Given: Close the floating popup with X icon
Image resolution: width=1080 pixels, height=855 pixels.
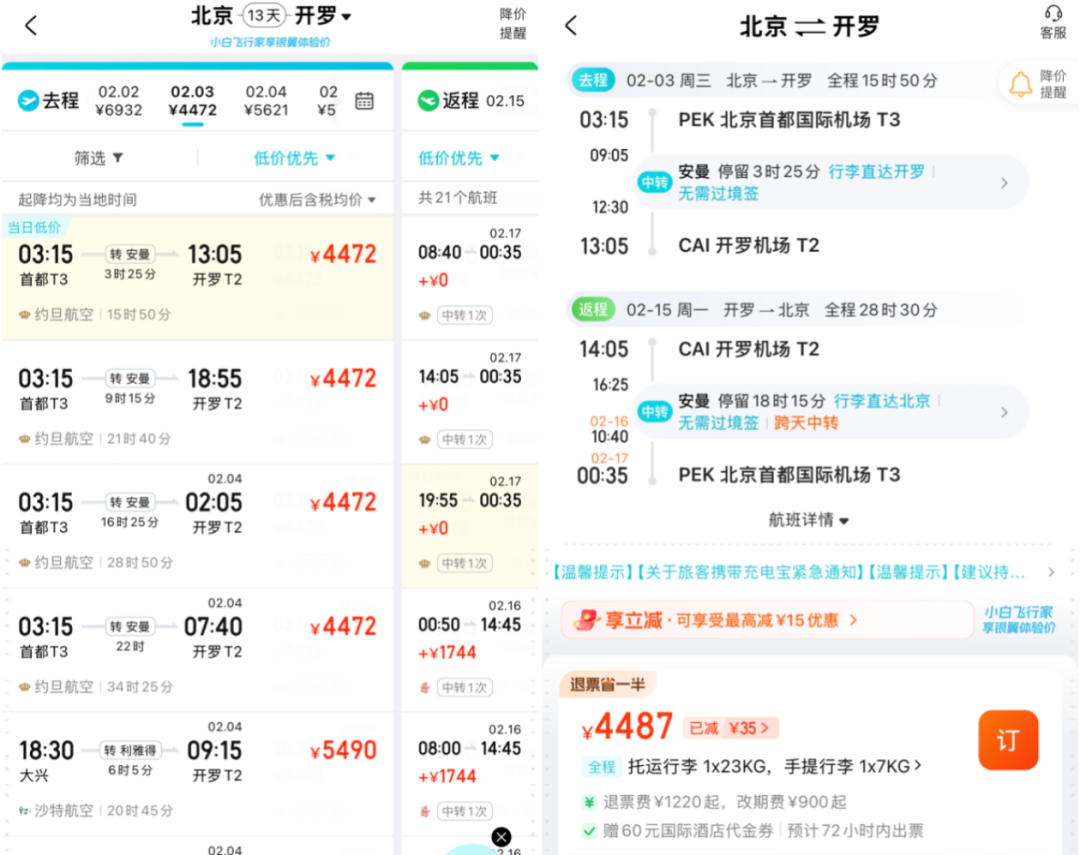Looking at the screenshot, I should 501,837.
